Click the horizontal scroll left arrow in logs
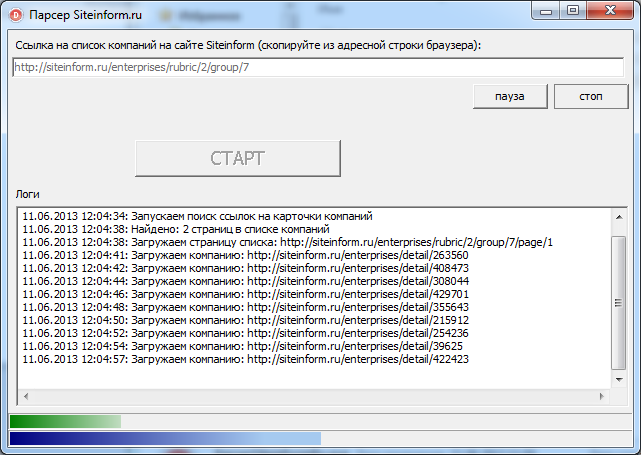This screenshot has height=455, width=641. [26, 396]
